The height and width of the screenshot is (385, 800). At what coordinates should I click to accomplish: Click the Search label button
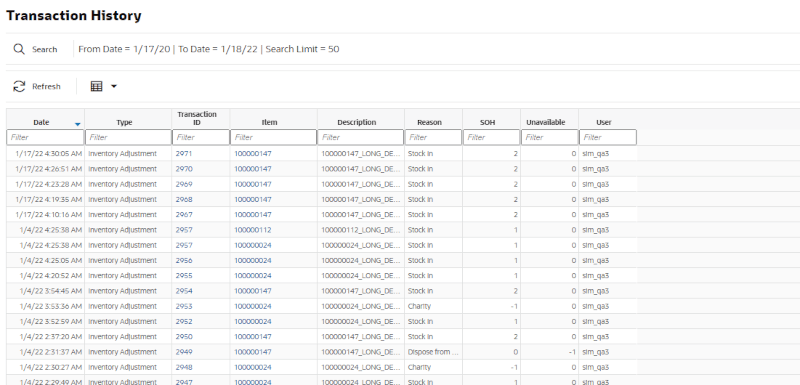pyautogui.click(x=44, y=49)
